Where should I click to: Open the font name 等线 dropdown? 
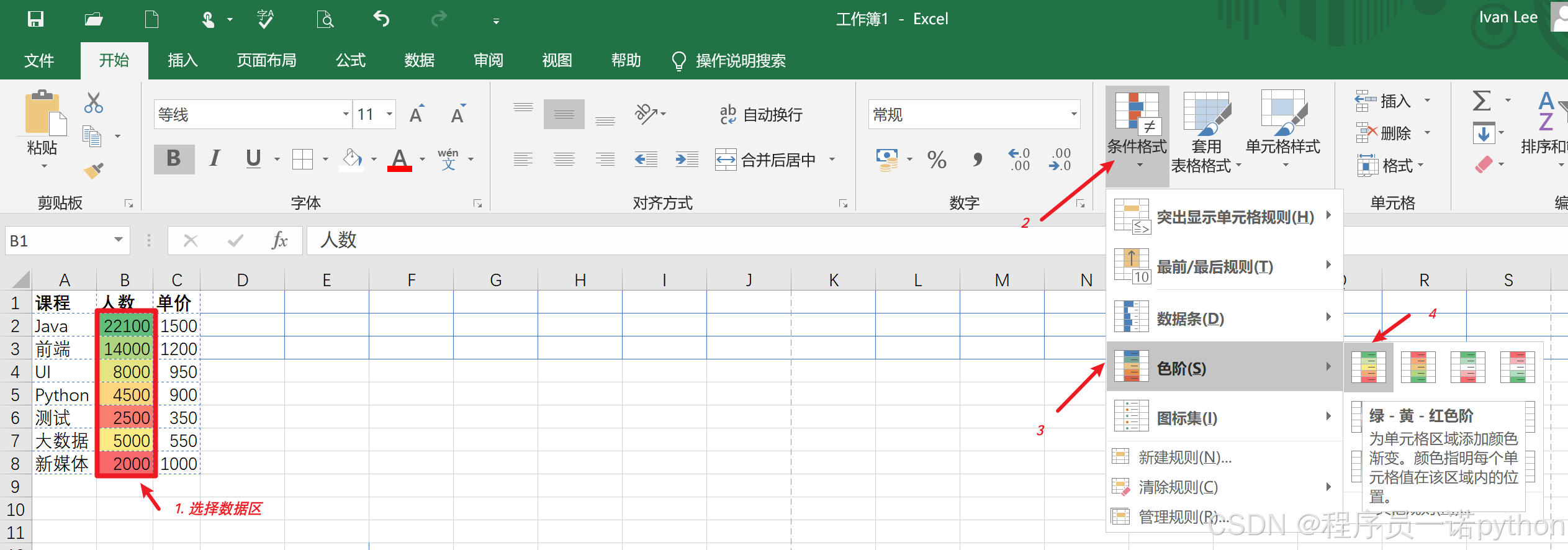coord(346,114)
